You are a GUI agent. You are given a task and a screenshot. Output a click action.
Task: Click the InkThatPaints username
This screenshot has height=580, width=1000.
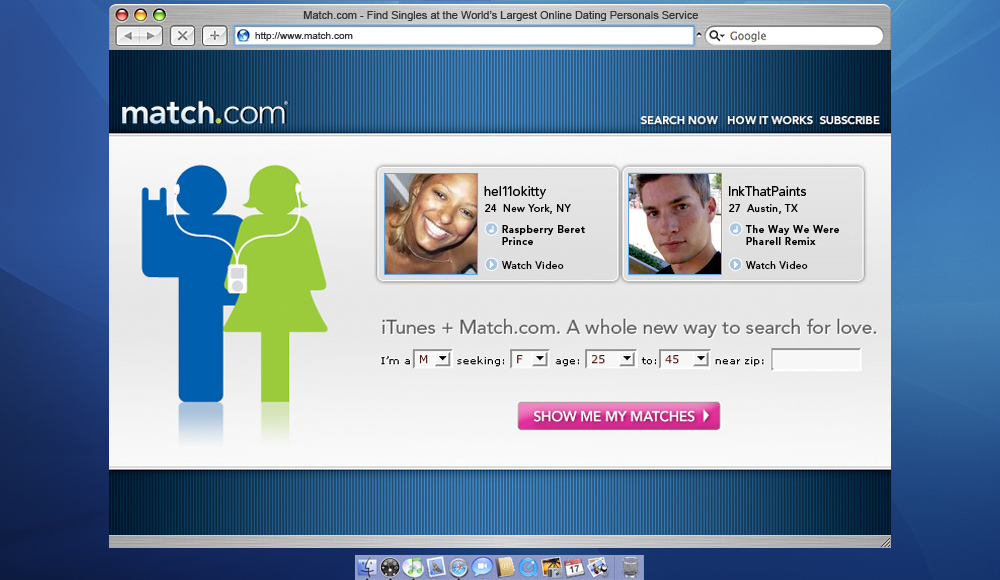[767, 191]
